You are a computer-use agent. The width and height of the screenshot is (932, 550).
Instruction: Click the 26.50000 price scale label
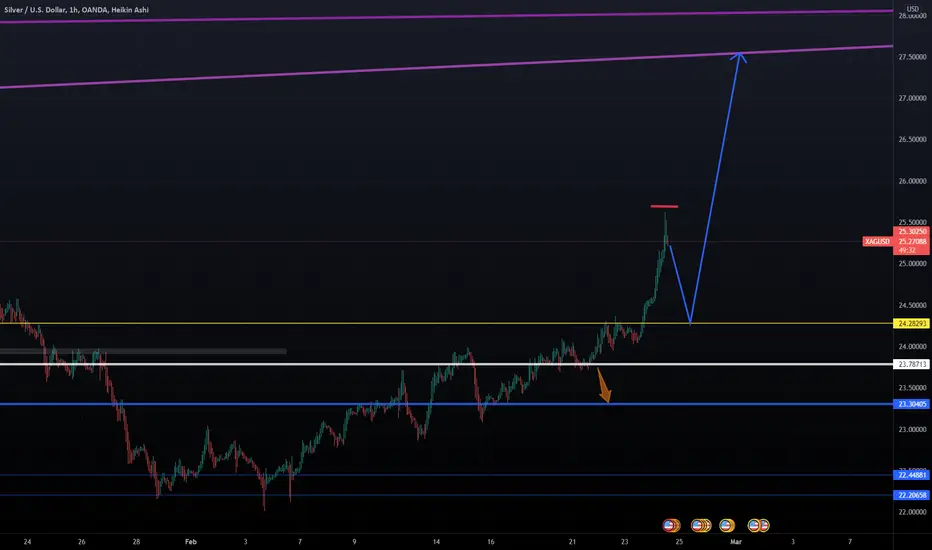click(912, 140)
